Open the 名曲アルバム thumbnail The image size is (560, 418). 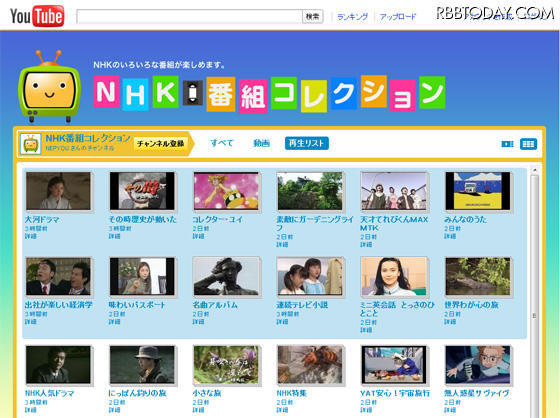tap(226, 276)
